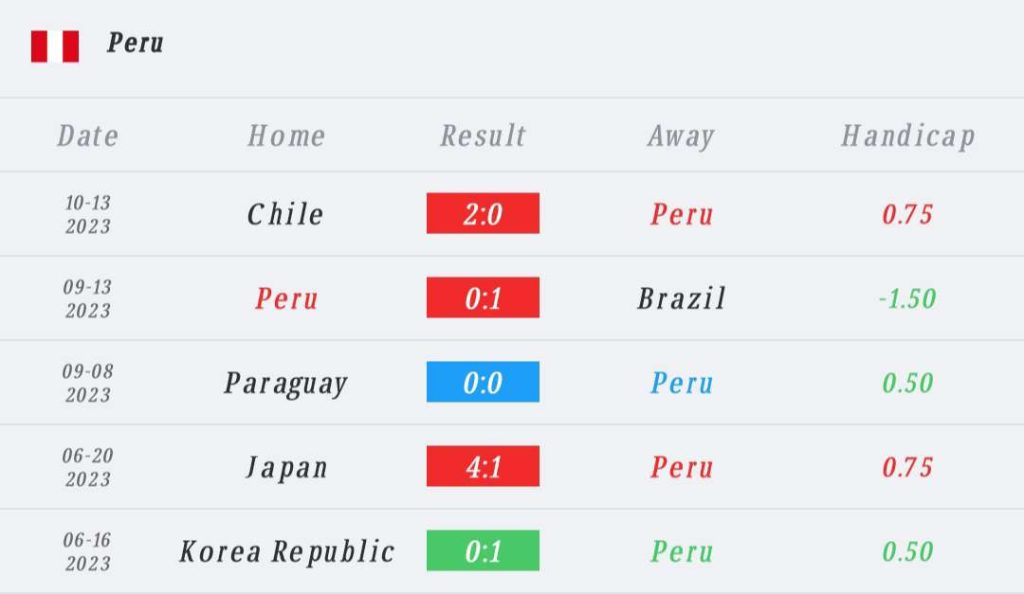The width and height of the screenshot is (1024, 594).
Task: Open the blue 0:0 result badge
Action: [483, 382]
